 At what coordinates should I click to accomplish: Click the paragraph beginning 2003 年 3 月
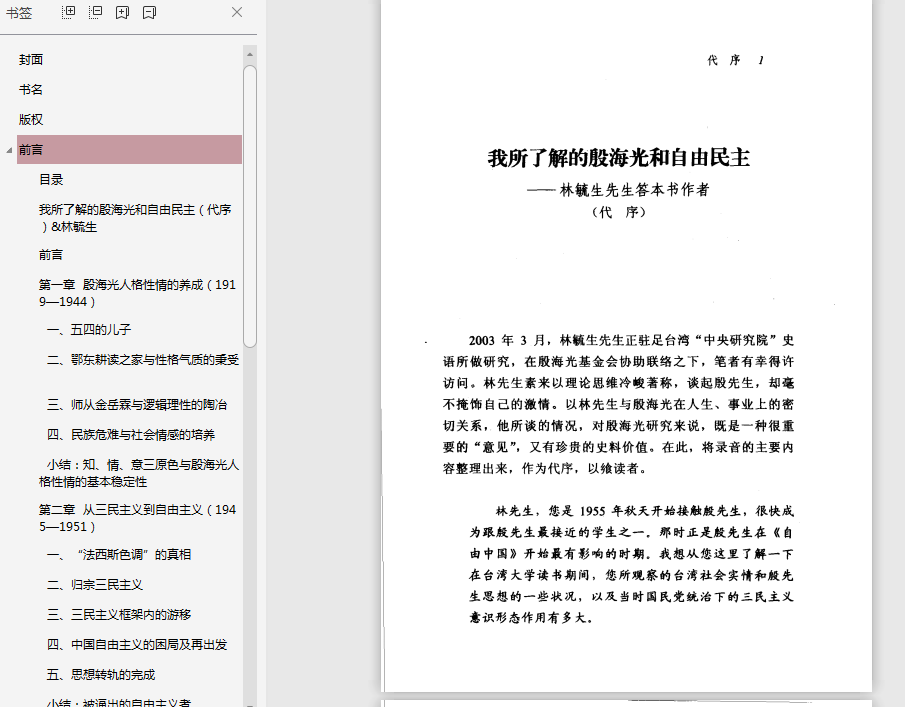(618, 404)
